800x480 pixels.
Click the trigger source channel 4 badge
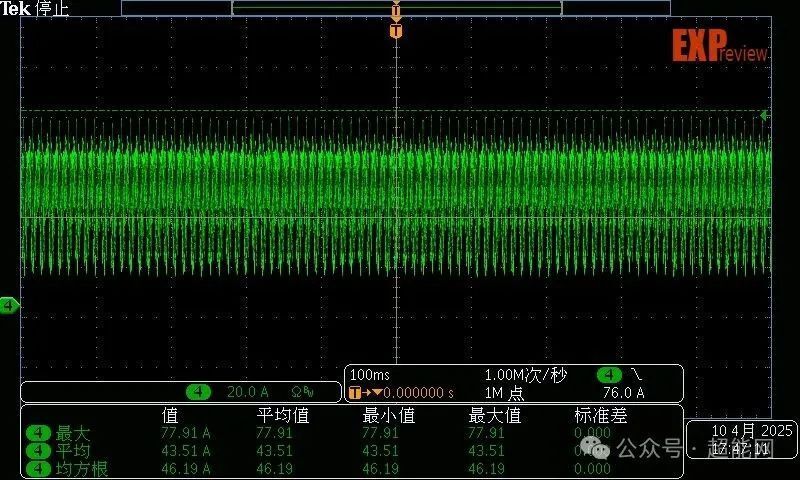click(x=609, y=375)
